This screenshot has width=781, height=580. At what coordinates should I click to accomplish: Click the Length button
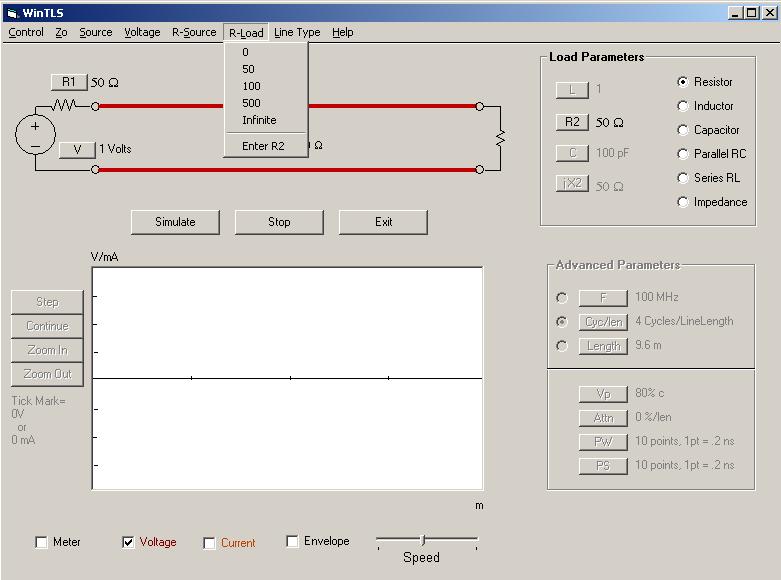point(603,346)
